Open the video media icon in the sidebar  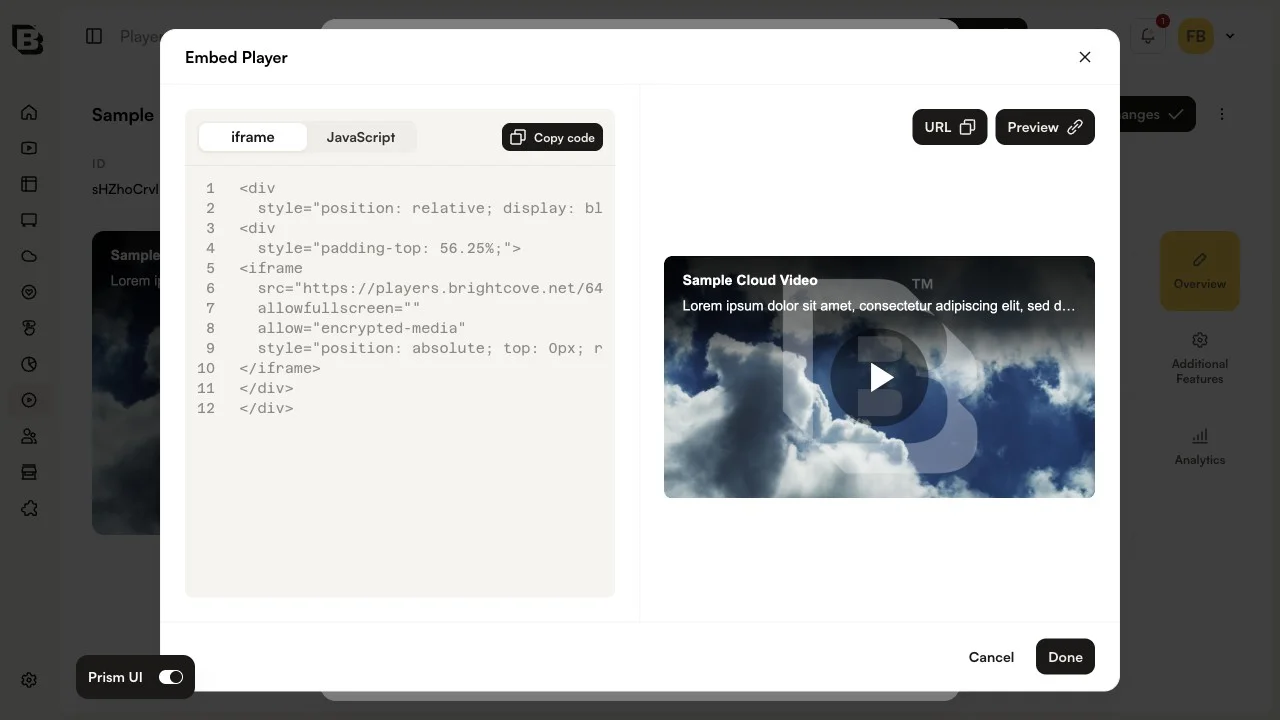click(29, 148)
